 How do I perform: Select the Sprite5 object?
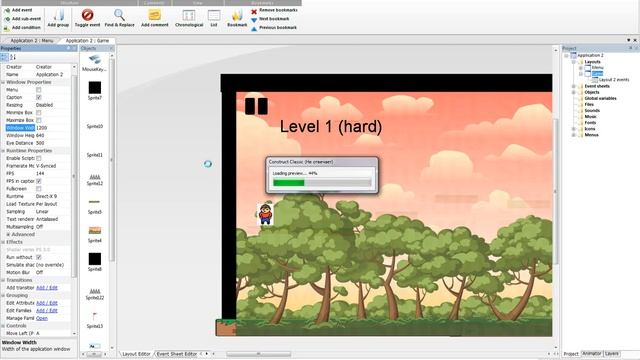[x=95, y=206]
